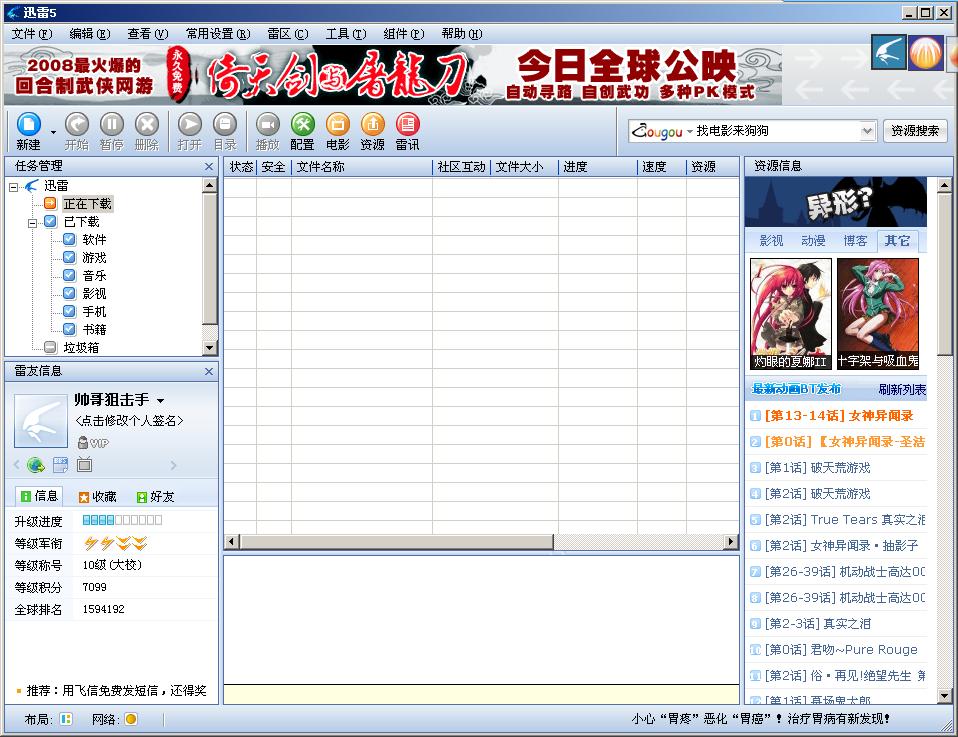Open the 电影 movie toolbar icon
The image size is (958, 737).
[337, 125]
